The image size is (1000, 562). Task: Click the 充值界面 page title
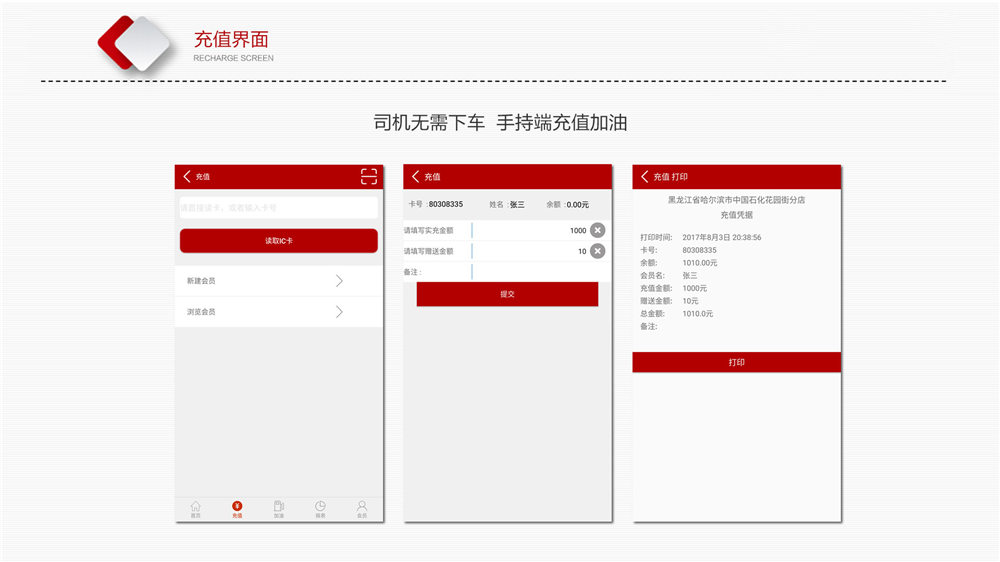point(232,40)
